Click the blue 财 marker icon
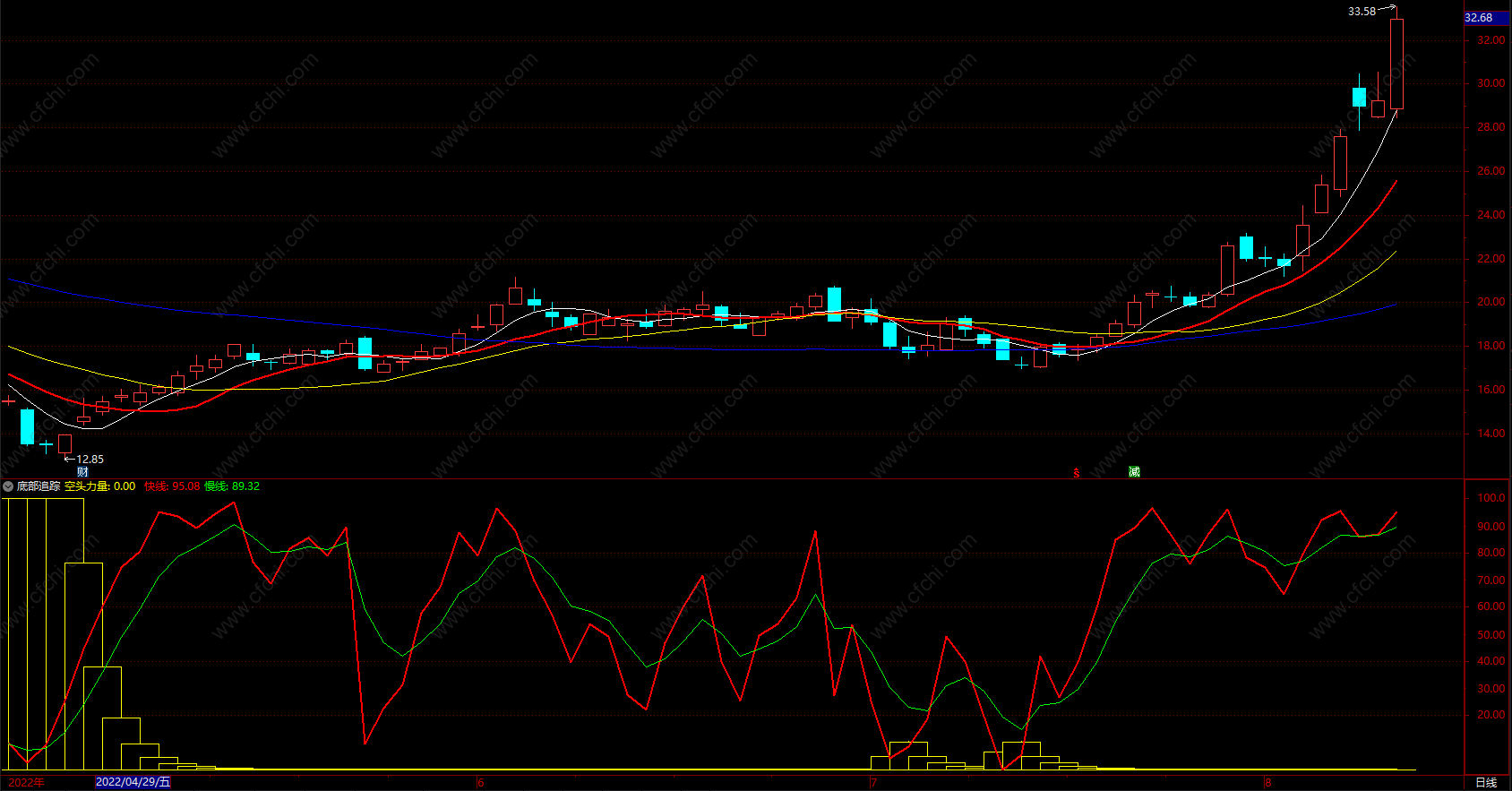This screenshot has width=1512, height=791. (x=82, y=472)
